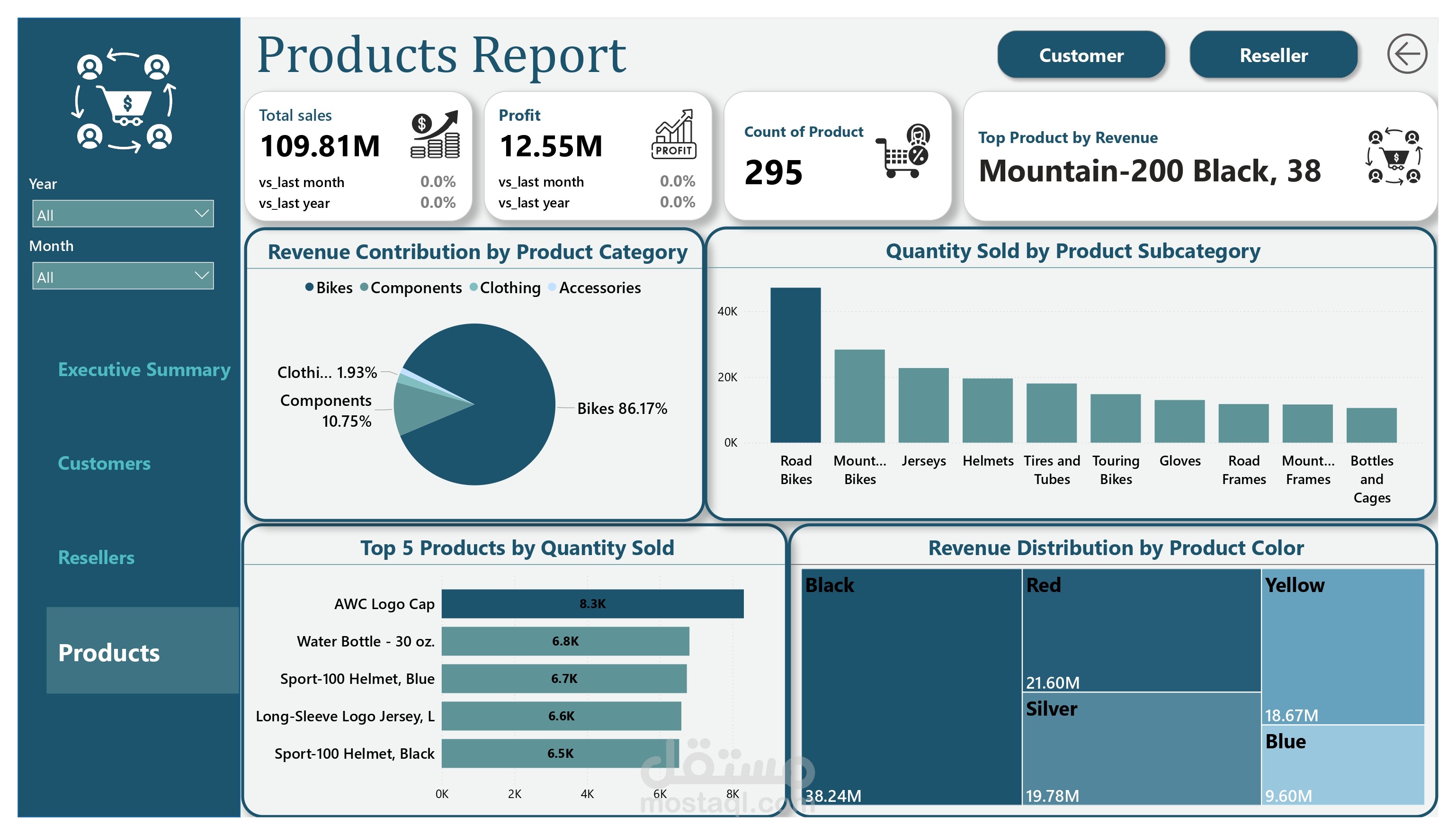The image size is (1456, 835).
Task: Click the Jerseys quantity bar
Action: (923, 405)
